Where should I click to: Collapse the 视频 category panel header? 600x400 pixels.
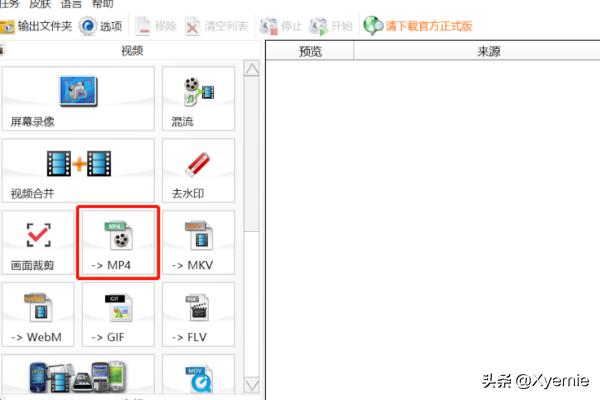(130, 49)
